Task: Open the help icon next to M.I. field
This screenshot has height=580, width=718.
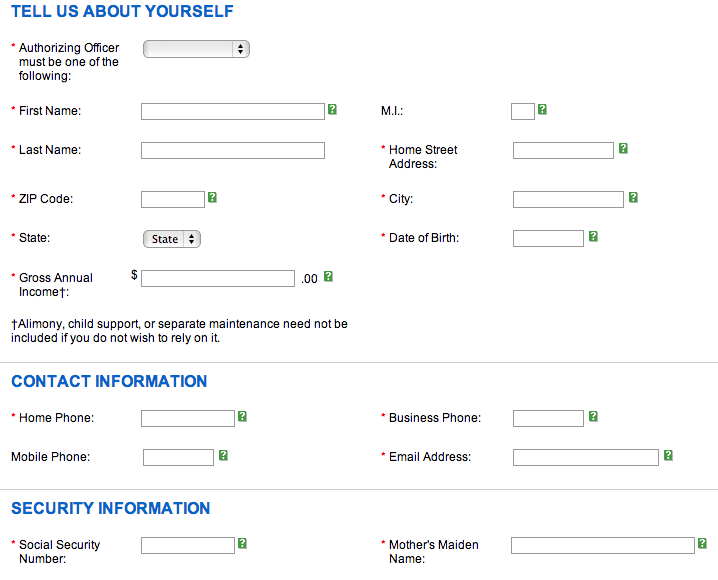Action: [542, 109]
